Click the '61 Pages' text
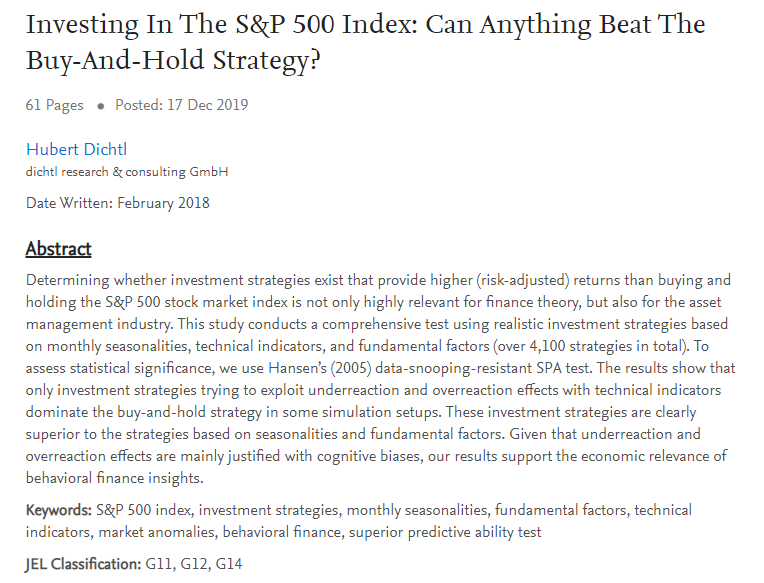The width and height of the screenshot is (764, 583). [55, 105]
